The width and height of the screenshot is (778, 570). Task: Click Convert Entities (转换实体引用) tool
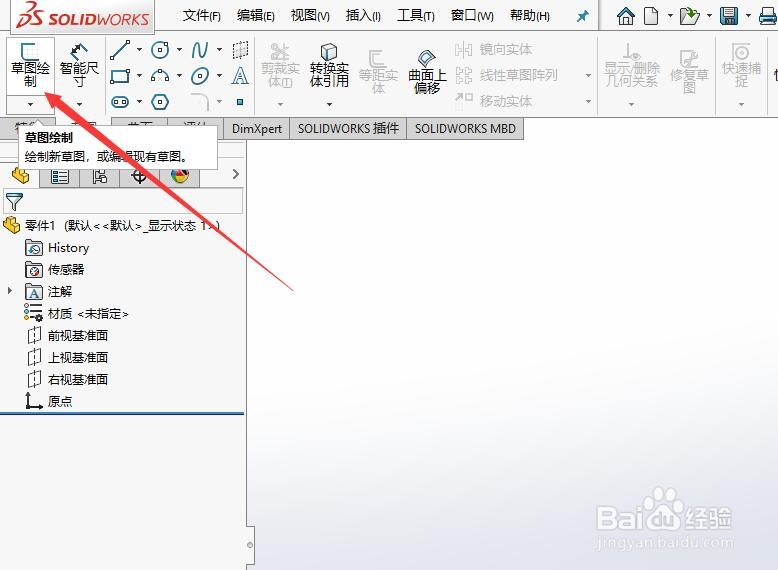coord(329,65)
